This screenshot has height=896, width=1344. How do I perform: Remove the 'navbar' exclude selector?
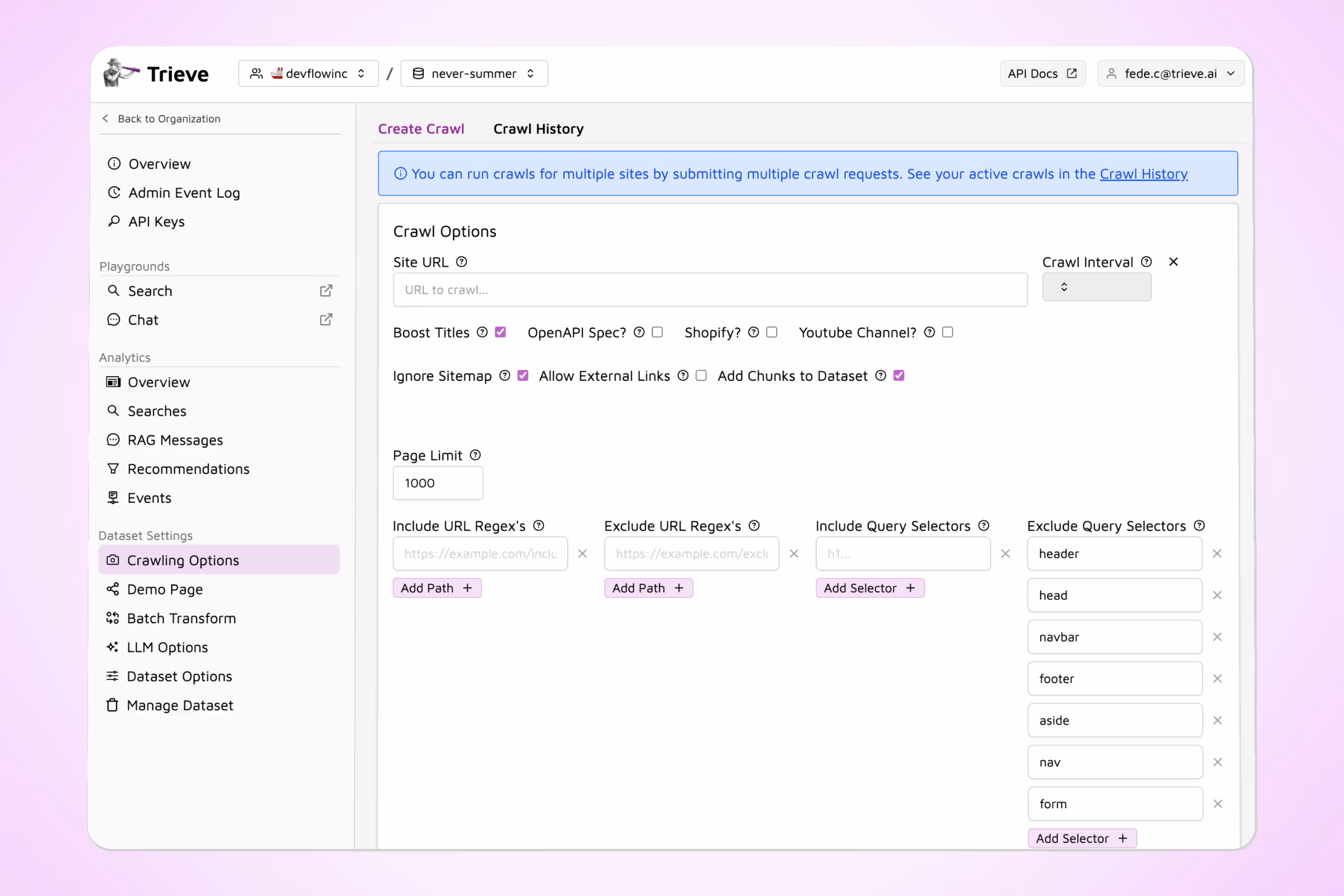coord(1217,637)
